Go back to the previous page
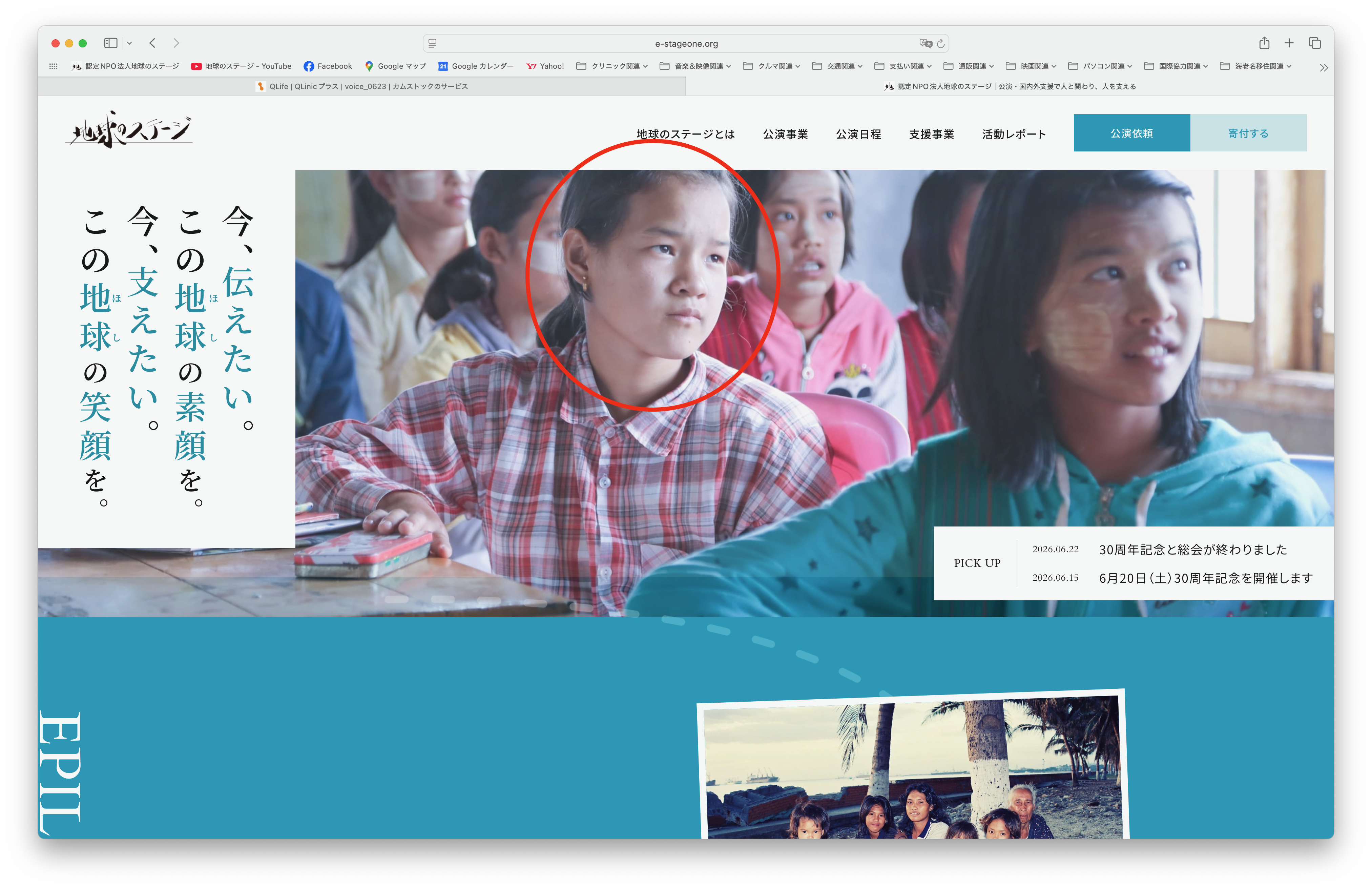The height and width of the screenshot is (889, 1372). tap(152, 43)
